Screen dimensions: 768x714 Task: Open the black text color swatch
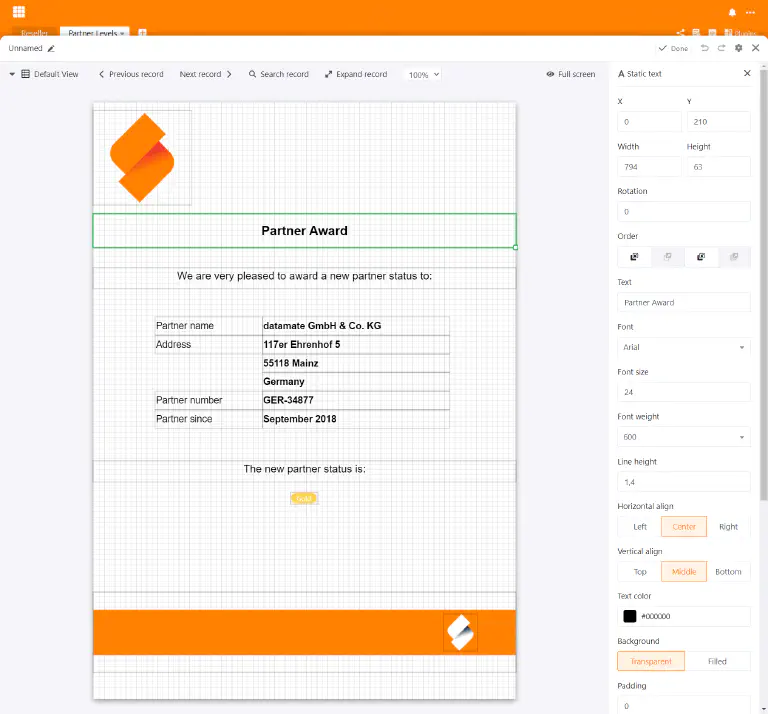pyautogui.click(x=630, y=616)
